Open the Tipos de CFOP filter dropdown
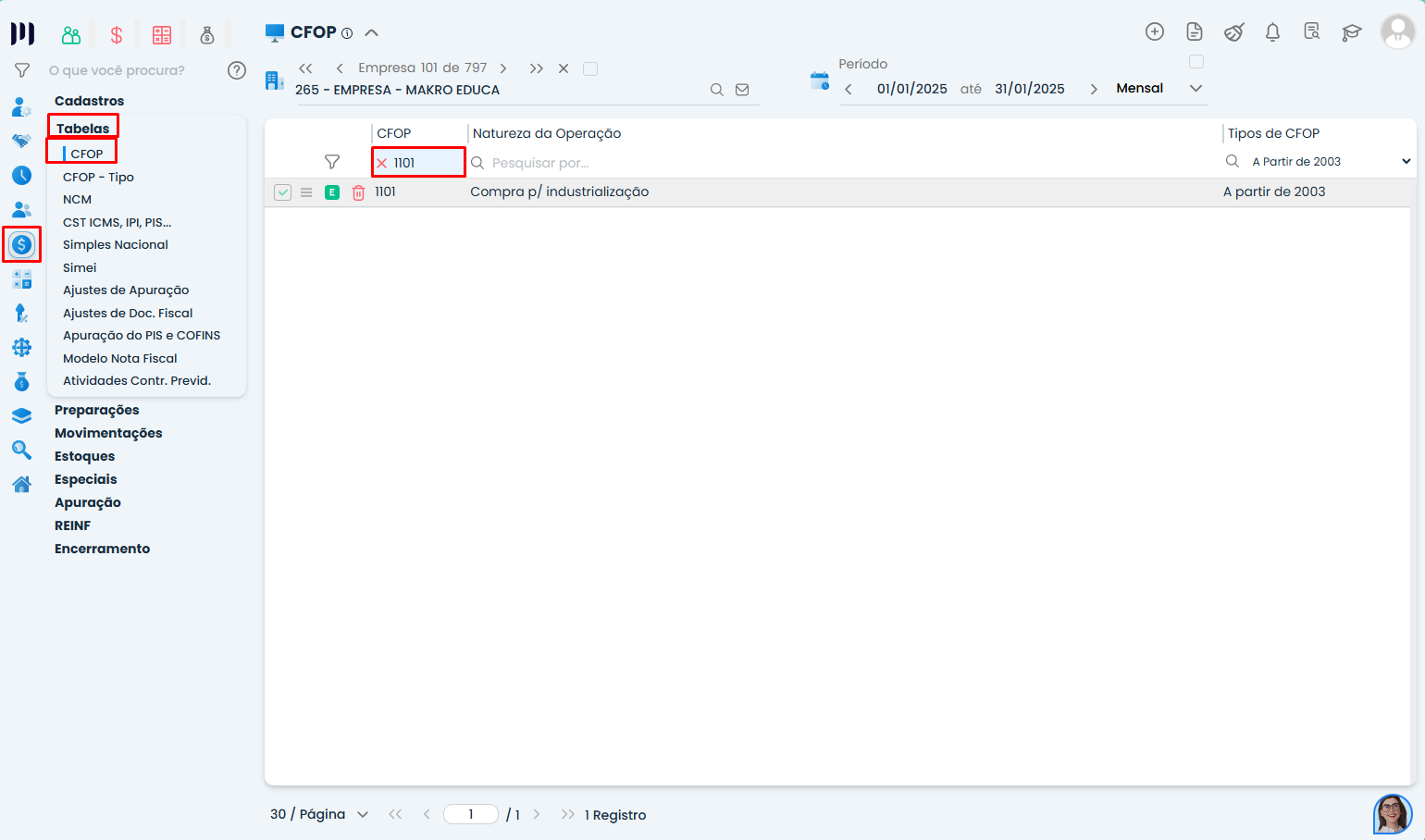The height and width of the screenshot is (840, 1425). 1406,162
